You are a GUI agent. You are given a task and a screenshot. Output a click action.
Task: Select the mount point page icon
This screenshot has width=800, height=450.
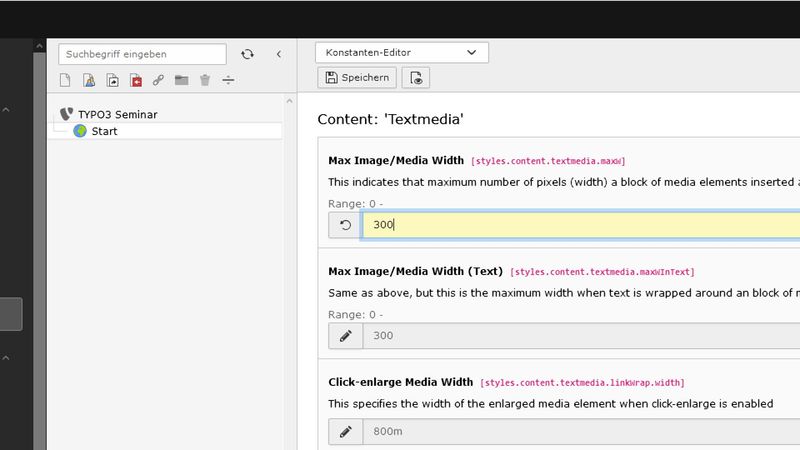tap(135, 80)
